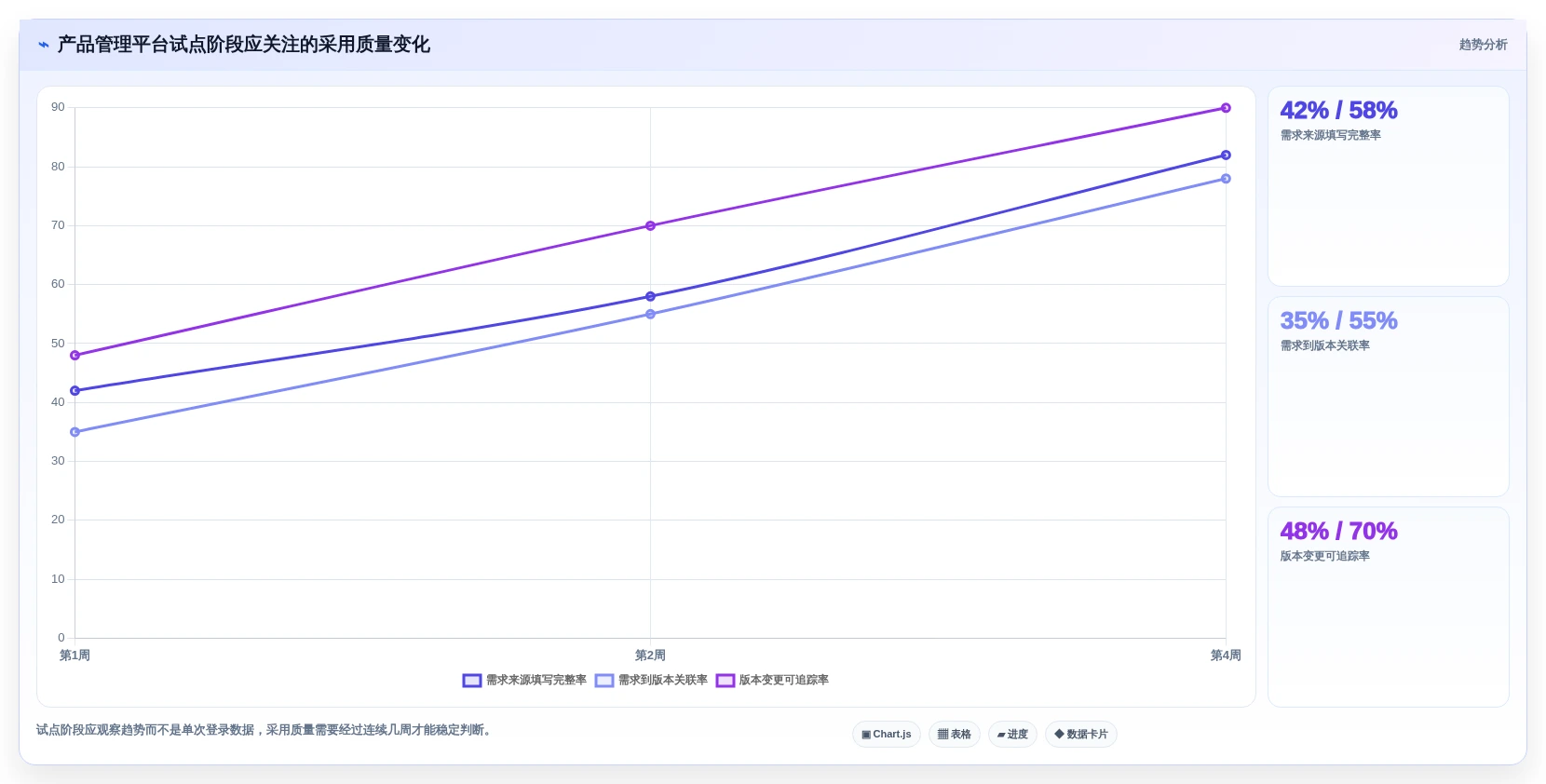
Task: Click the 90 y-axis tick label
Action: click(x=58, y=107)
